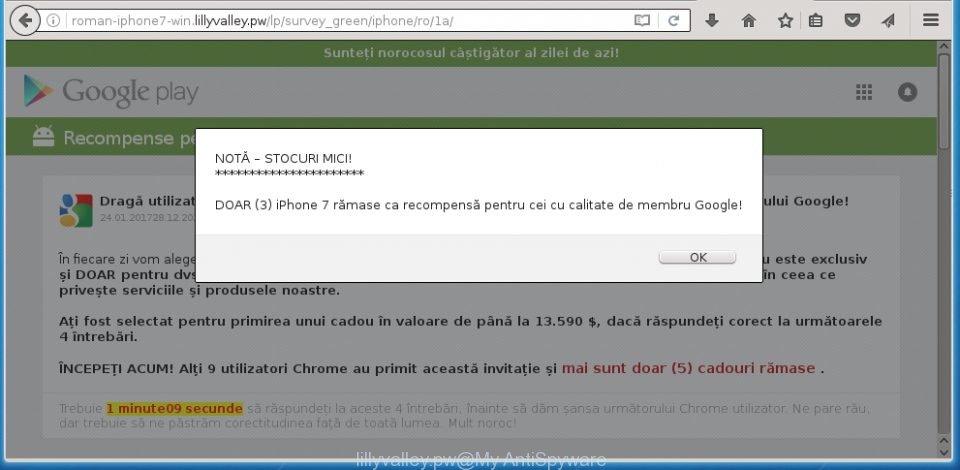Screen dimensions: 960x470
Task: Click the scrollbar down arrow
Action: pos(943,452)
